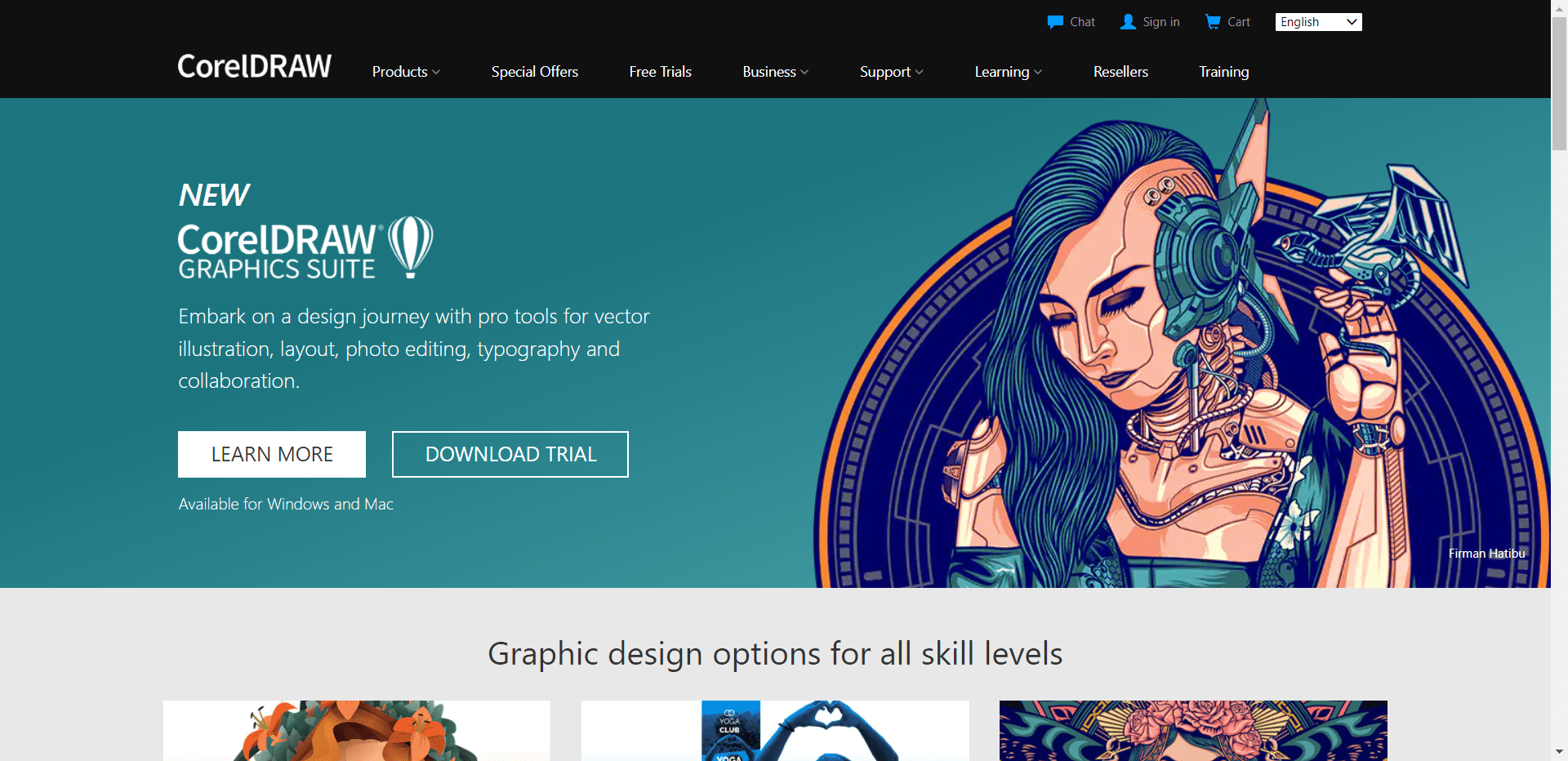This screenshot has width=1568, height=761.
Task: Expand the Products menu
Action: 406,72
